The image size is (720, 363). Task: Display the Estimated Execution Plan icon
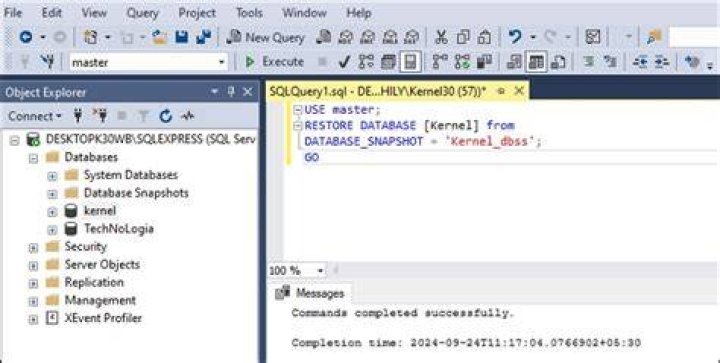(366, 61)
